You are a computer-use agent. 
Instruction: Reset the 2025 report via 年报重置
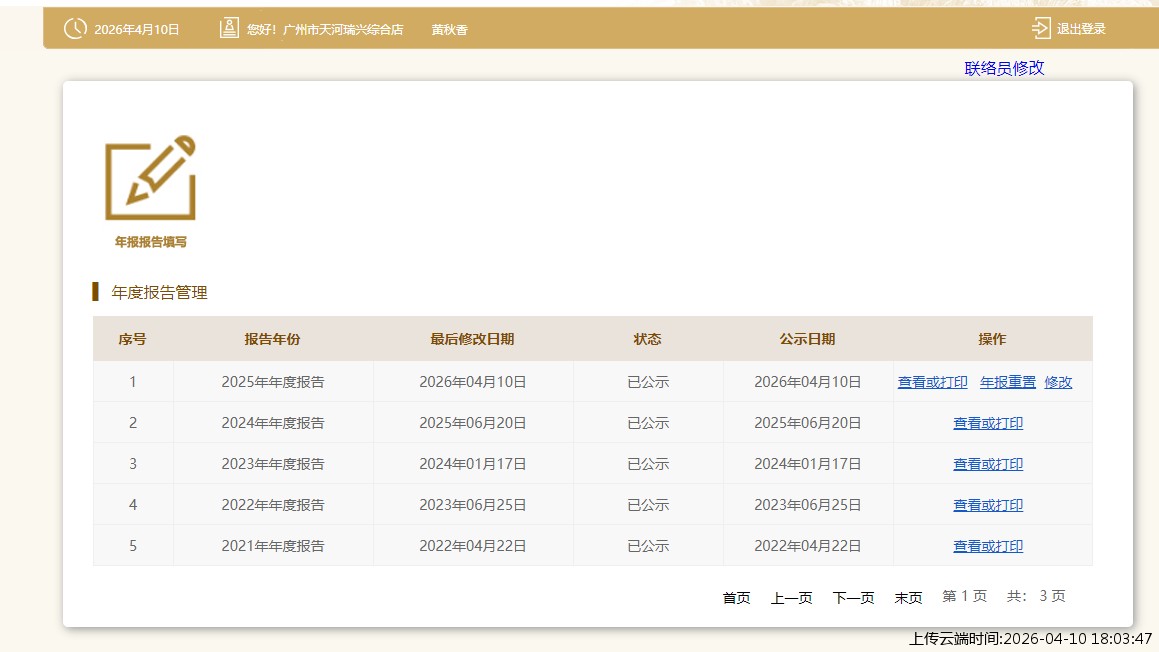click(x=1008, y=382)
